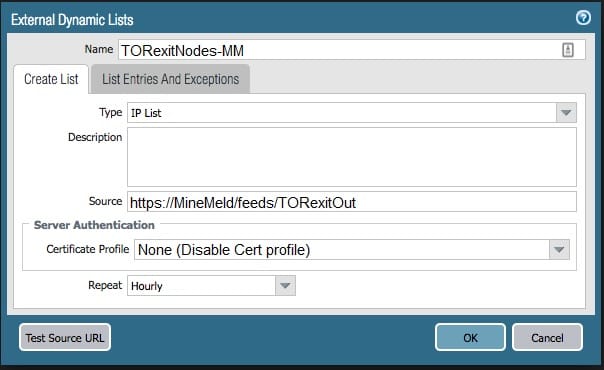Image resolution: width=604 pixels, height=370 pixels.
Task: Click the small icon inside the Name field
Action: [568, 50]
